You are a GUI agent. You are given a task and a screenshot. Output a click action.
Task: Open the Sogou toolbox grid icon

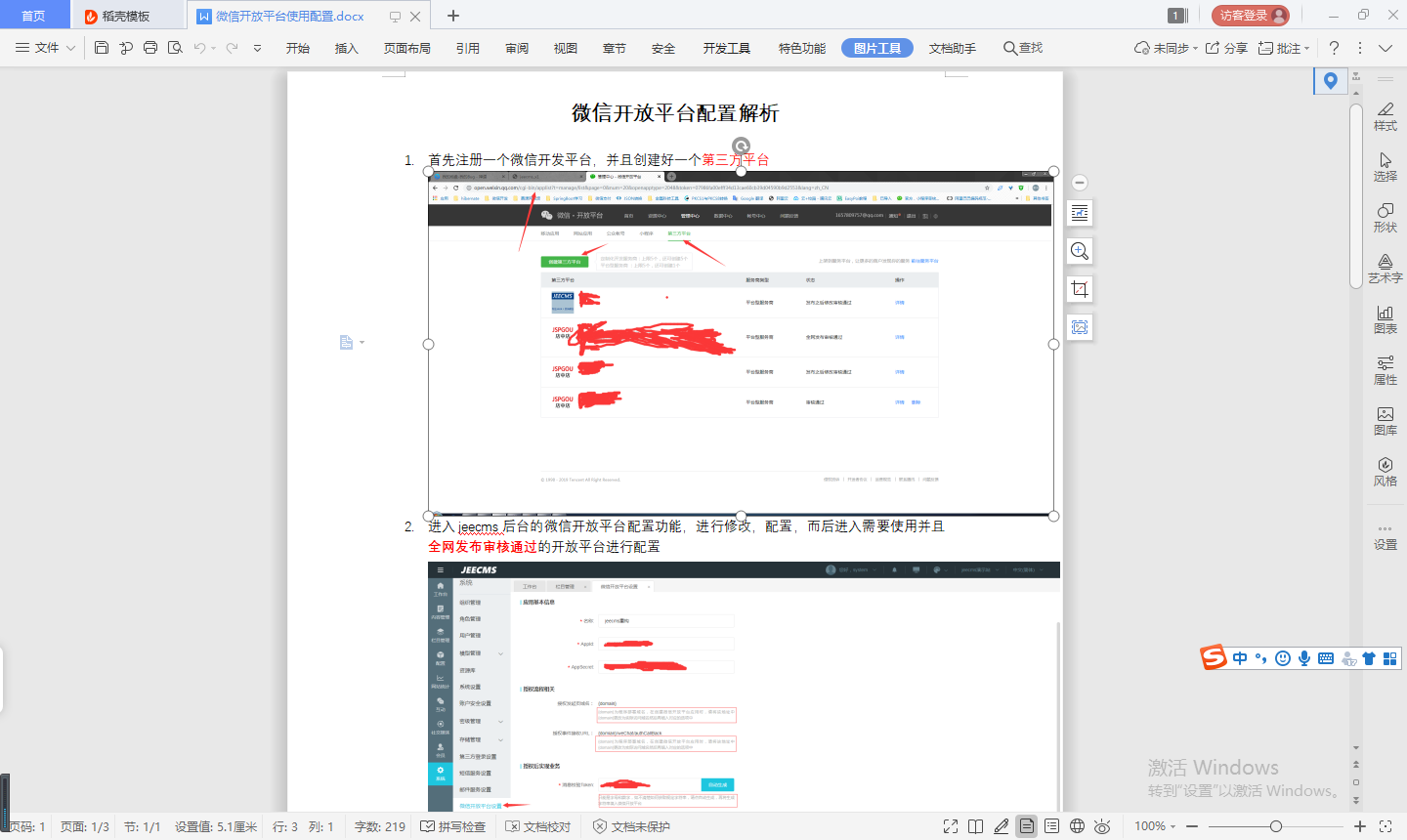(1389, 658)
